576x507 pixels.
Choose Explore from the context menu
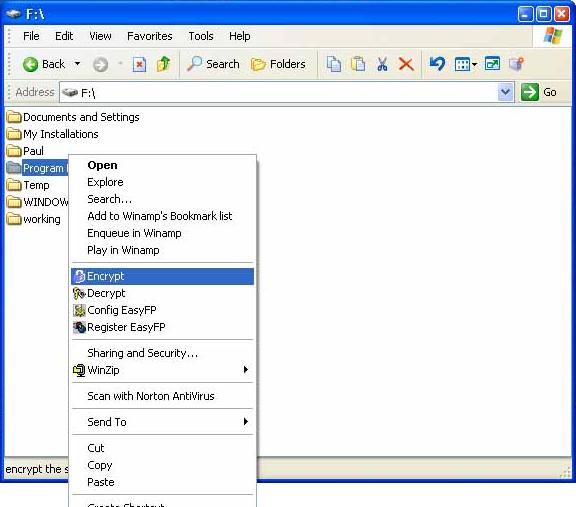coord(162,182)
